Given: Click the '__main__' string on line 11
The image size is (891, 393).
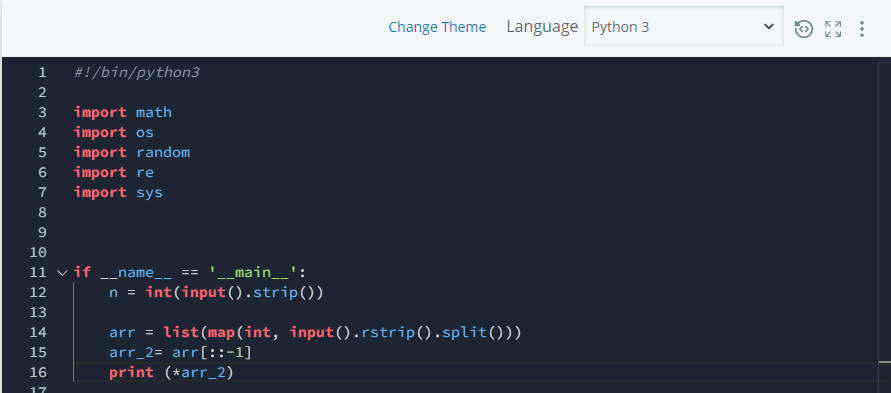Looking at the screenshot, I should tap(253, 273).
